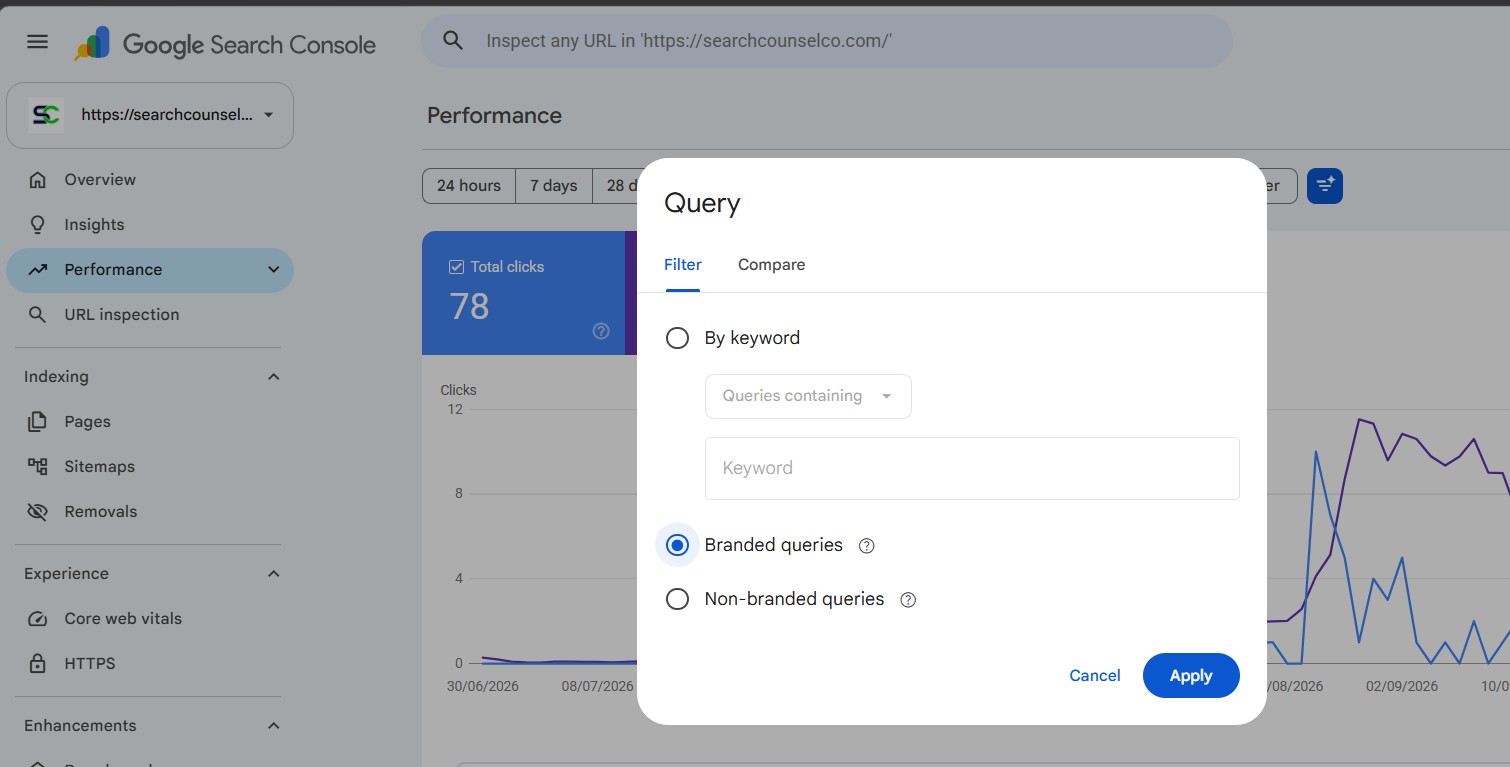
Task: Click the blue add filter icon button
Action: pyautogui.click(x=1325, y=186)
